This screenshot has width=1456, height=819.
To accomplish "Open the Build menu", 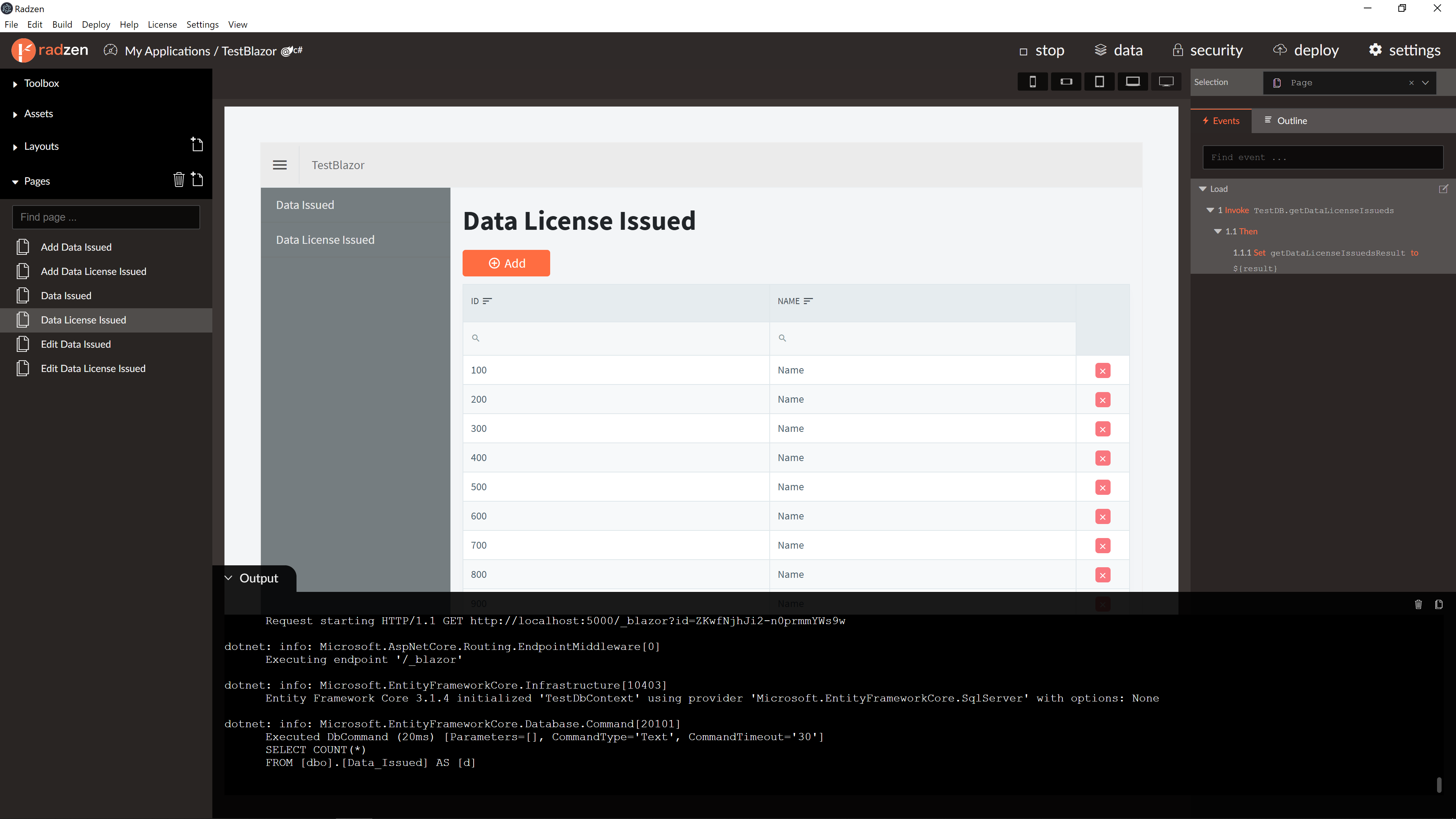I will point(62,24).
